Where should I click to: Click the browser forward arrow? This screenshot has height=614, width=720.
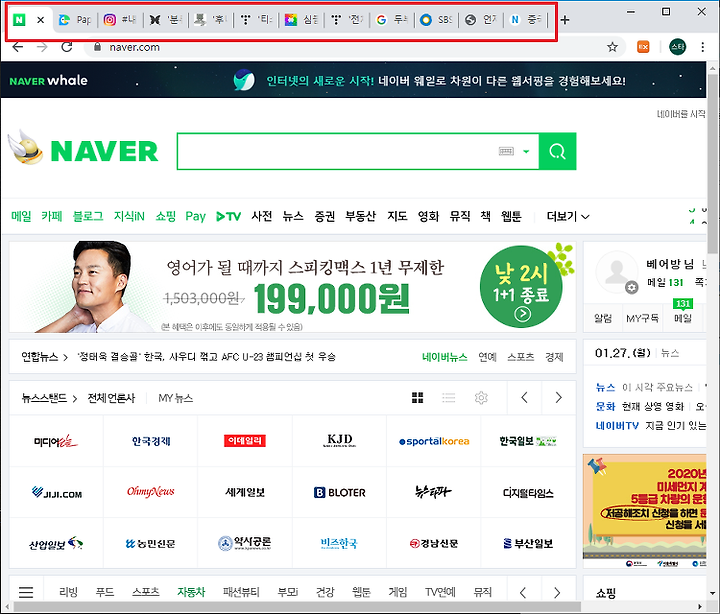point(42,47)
